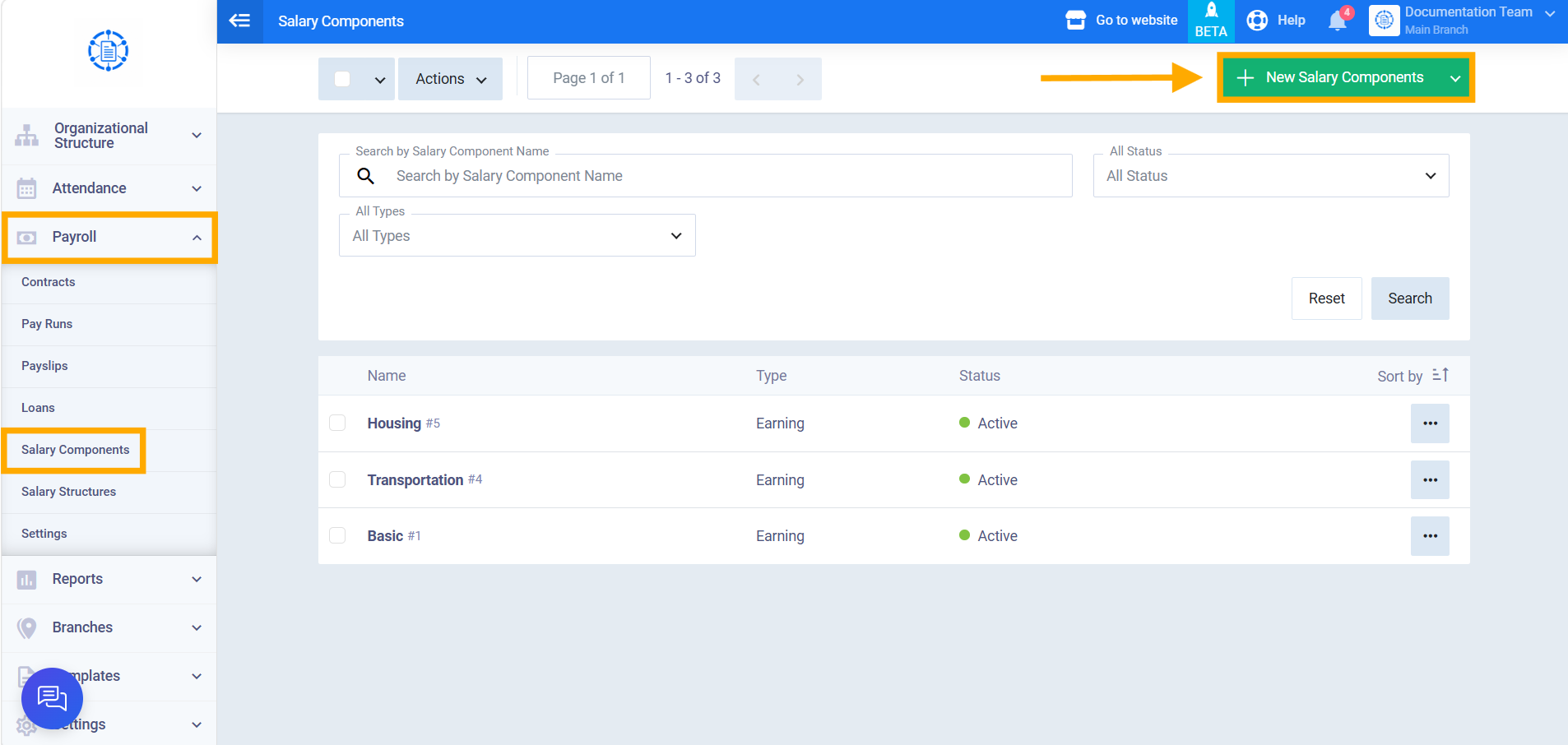Click the Attendance calendar icon
Viewport: 1568px width, 745px height.
[27, 188]
